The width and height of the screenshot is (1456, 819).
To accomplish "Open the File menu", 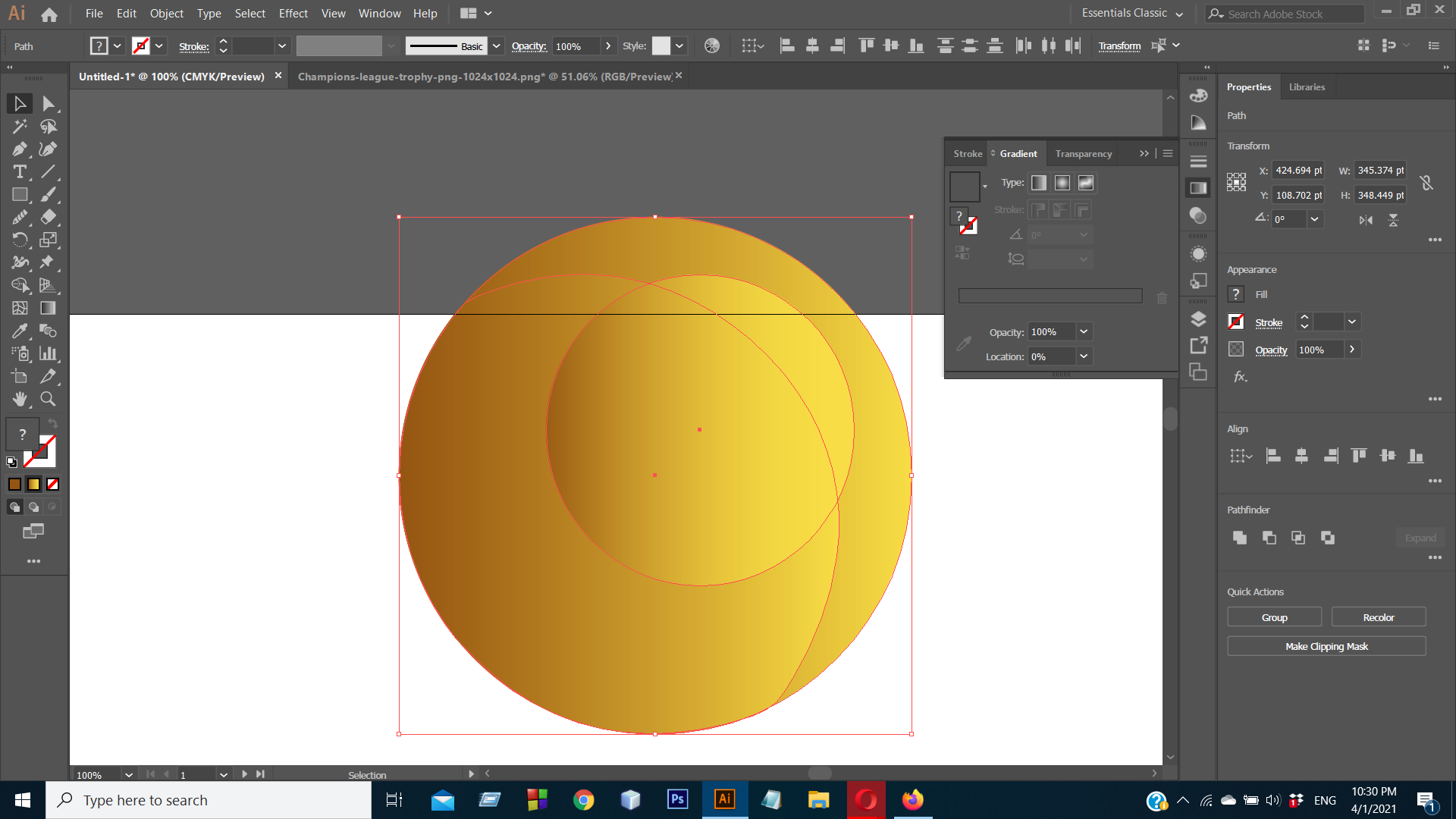I will click(94, 14).
